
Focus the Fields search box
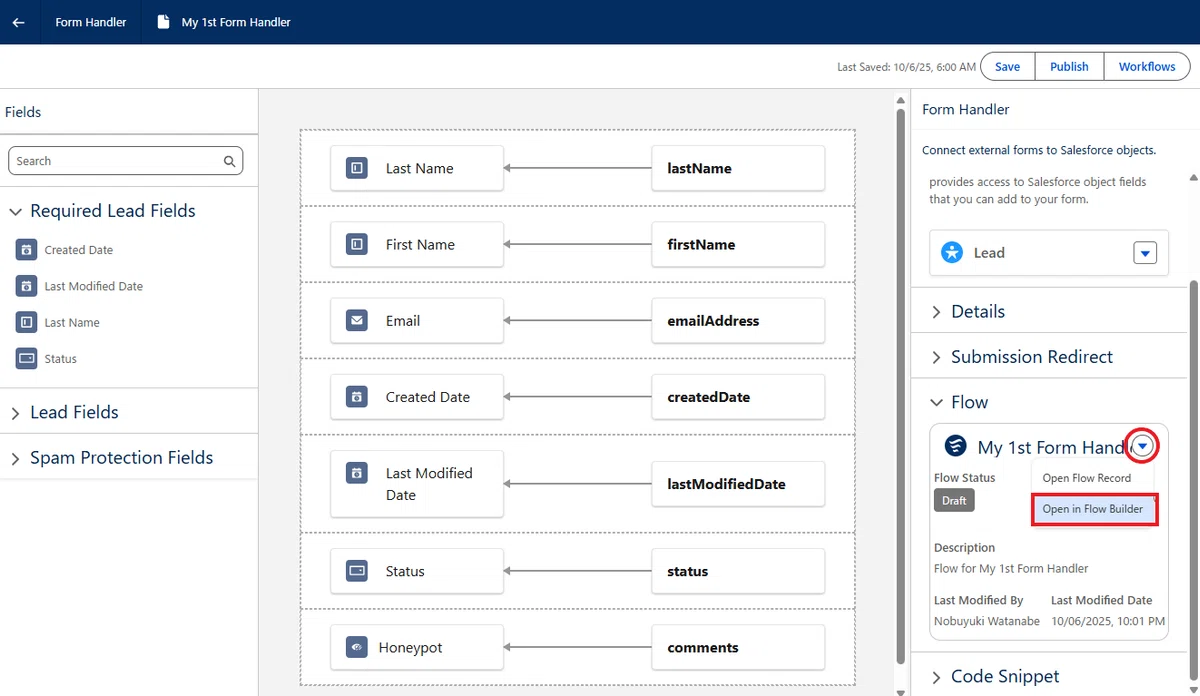click(x=125, y=161)
